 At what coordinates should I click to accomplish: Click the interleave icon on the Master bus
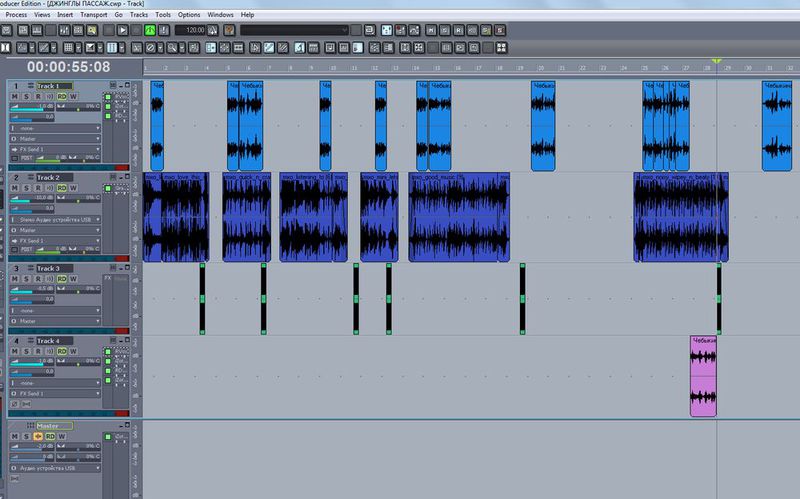click(14, 479)
